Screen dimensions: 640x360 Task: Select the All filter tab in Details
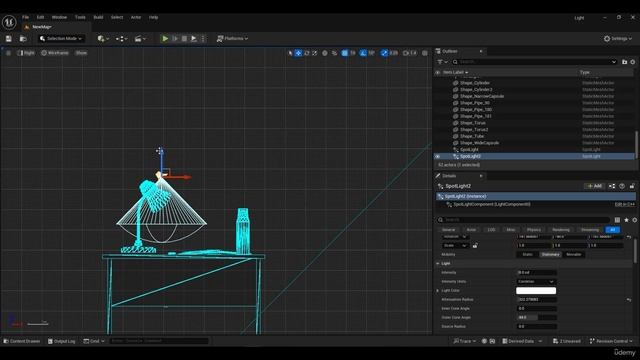pyautogui.click(x=612, y=230)
